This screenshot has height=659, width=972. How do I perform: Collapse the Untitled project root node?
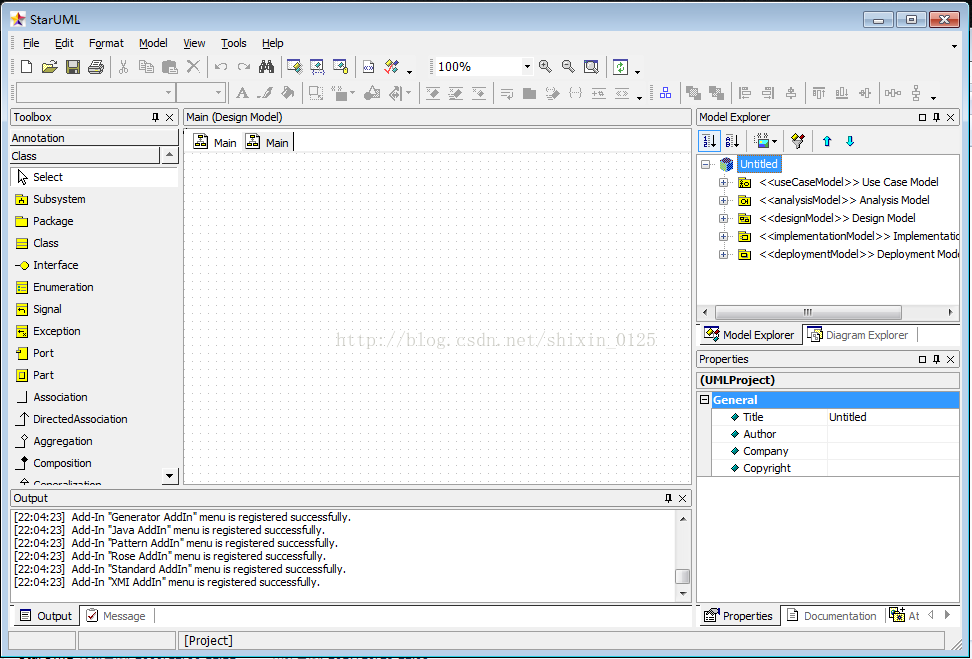pyautogui.click(x=705, y=164)
